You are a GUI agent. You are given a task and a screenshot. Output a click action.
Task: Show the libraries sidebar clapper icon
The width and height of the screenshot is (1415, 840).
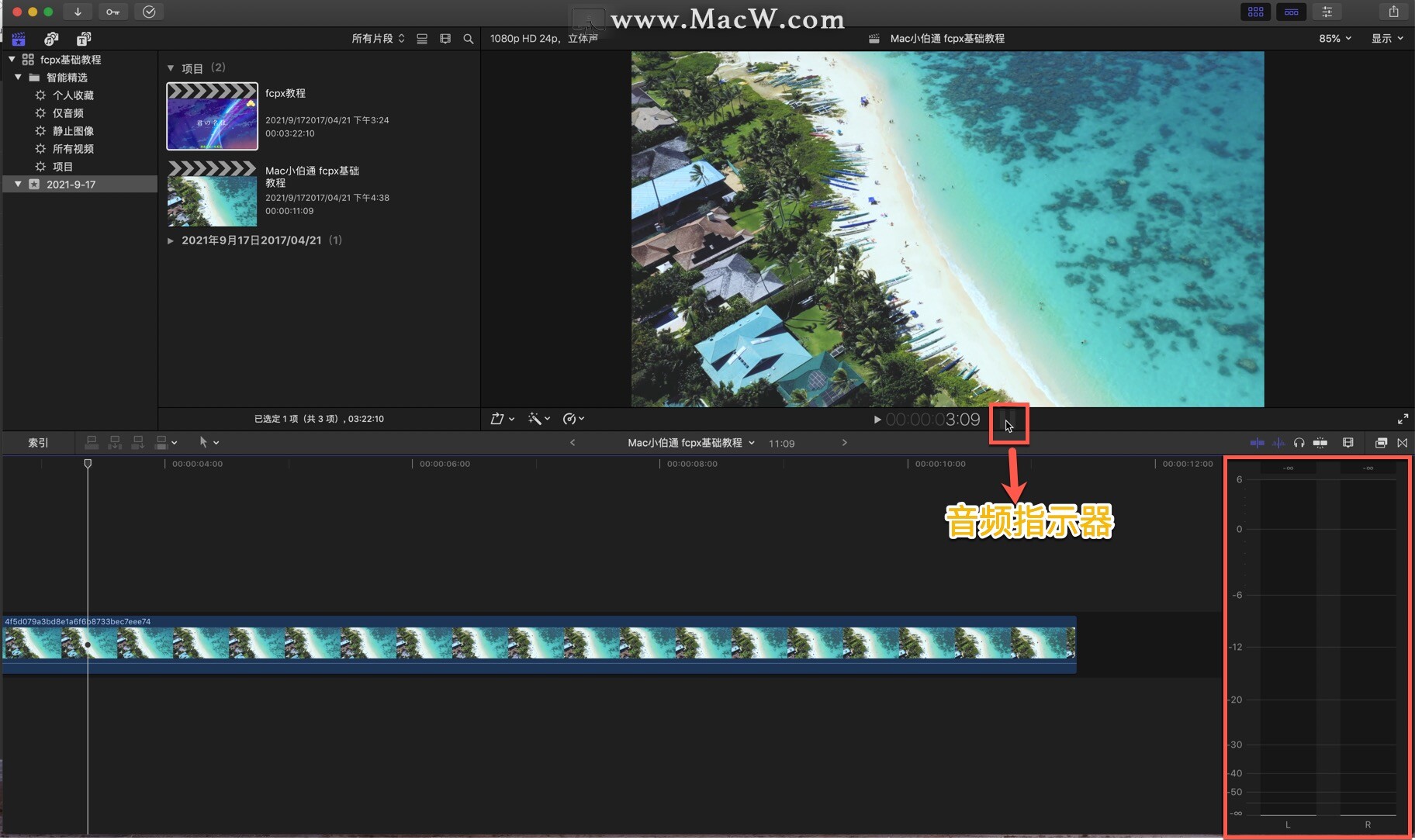point(19,39)
